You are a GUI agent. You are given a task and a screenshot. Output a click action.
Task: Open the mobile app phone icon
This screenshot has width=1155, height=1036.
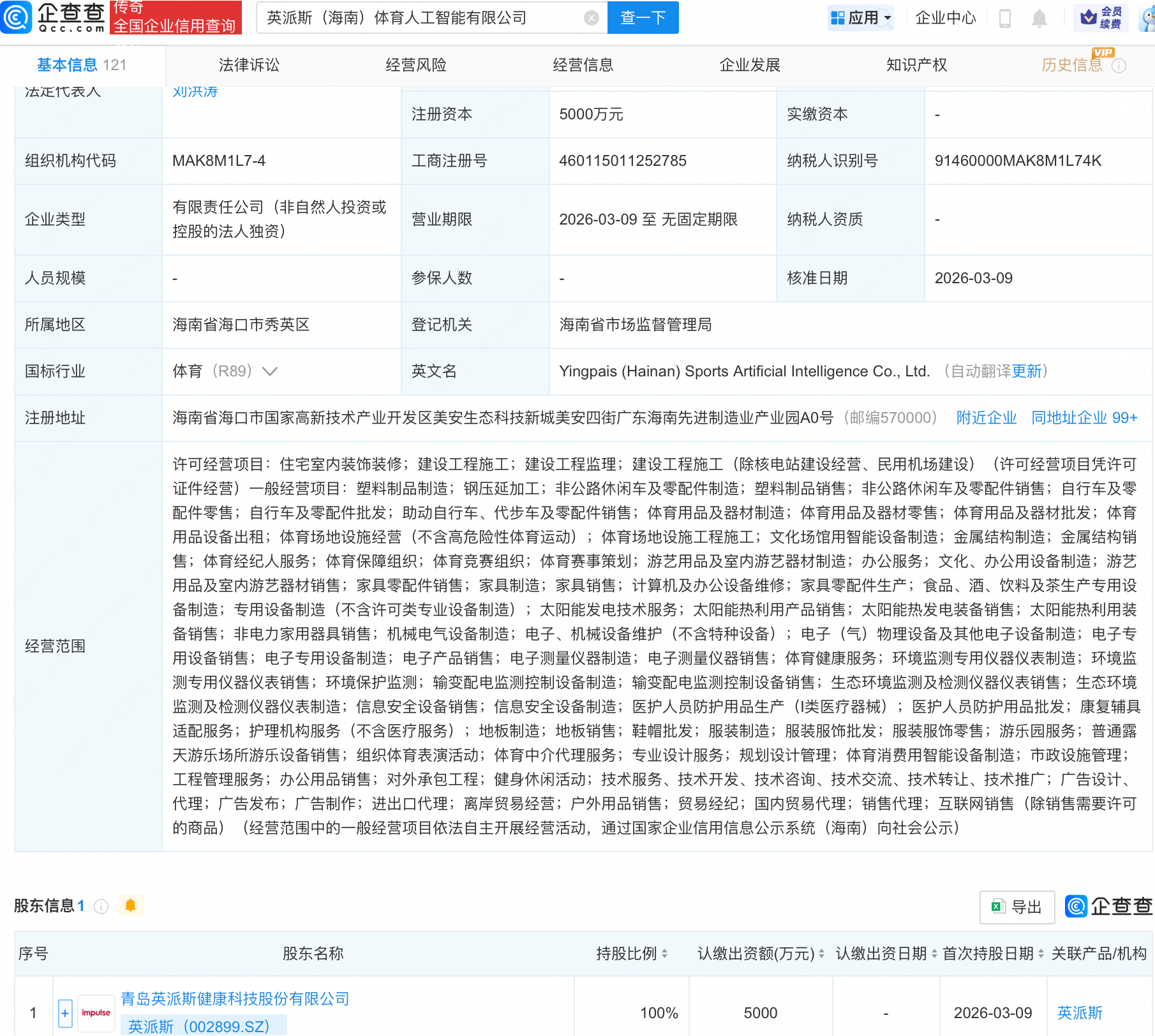pos(1004,18)
